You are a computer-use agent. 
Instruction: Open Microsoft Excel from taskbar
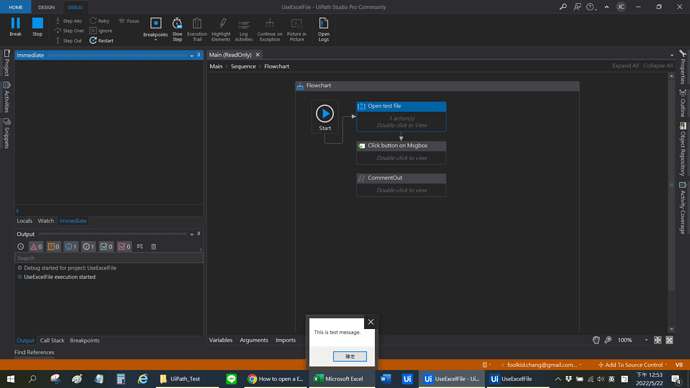pyautogui.click(x=342, y=379)
